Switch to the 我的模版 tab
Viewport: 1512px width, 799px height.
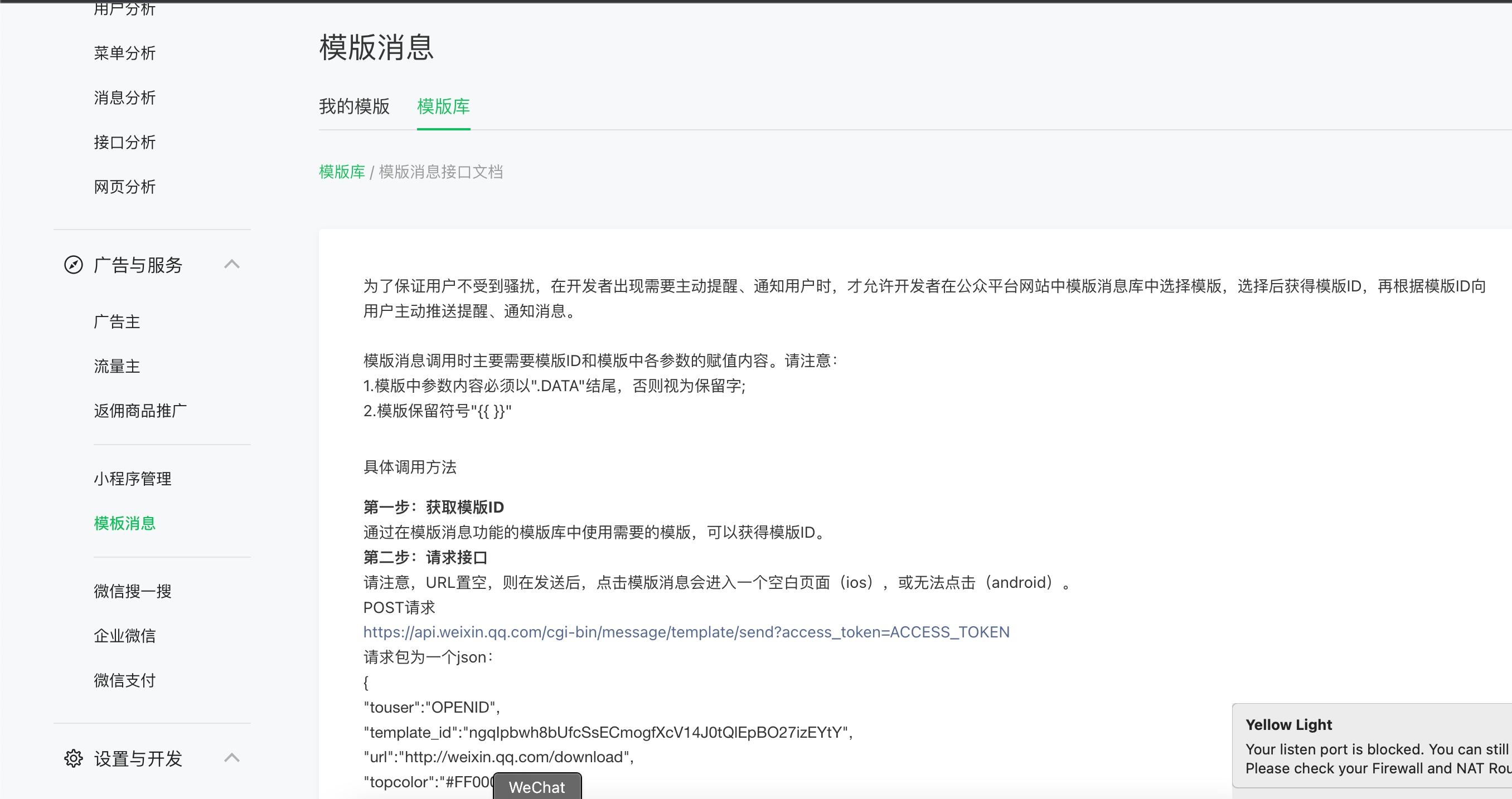pyautogui.click(x=354, y=107)
